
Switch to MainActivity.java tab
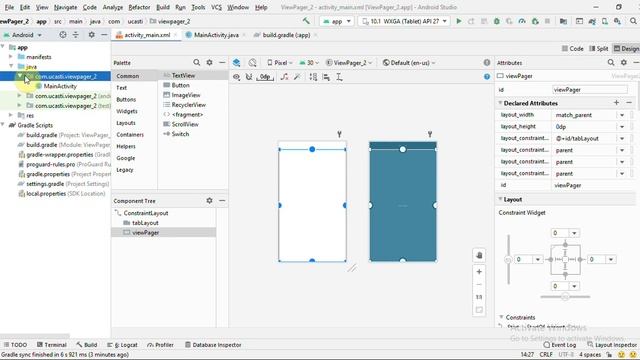coord(216,35)
